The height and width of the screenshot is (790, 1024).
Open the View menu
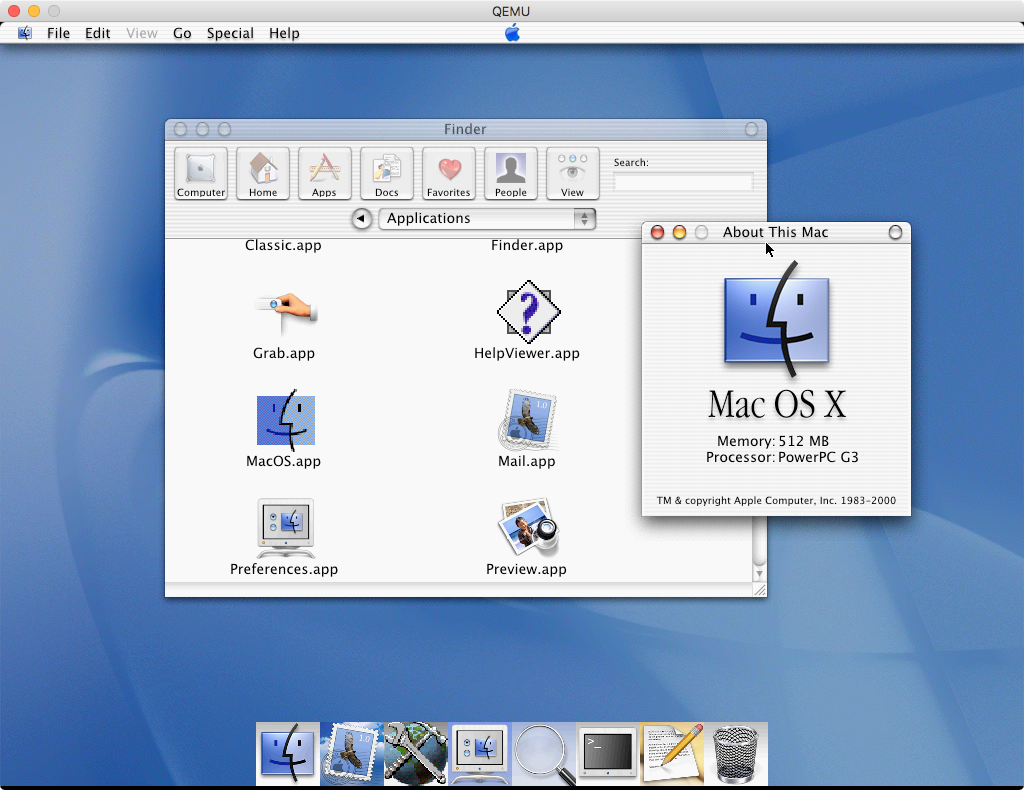pos(142,33)
